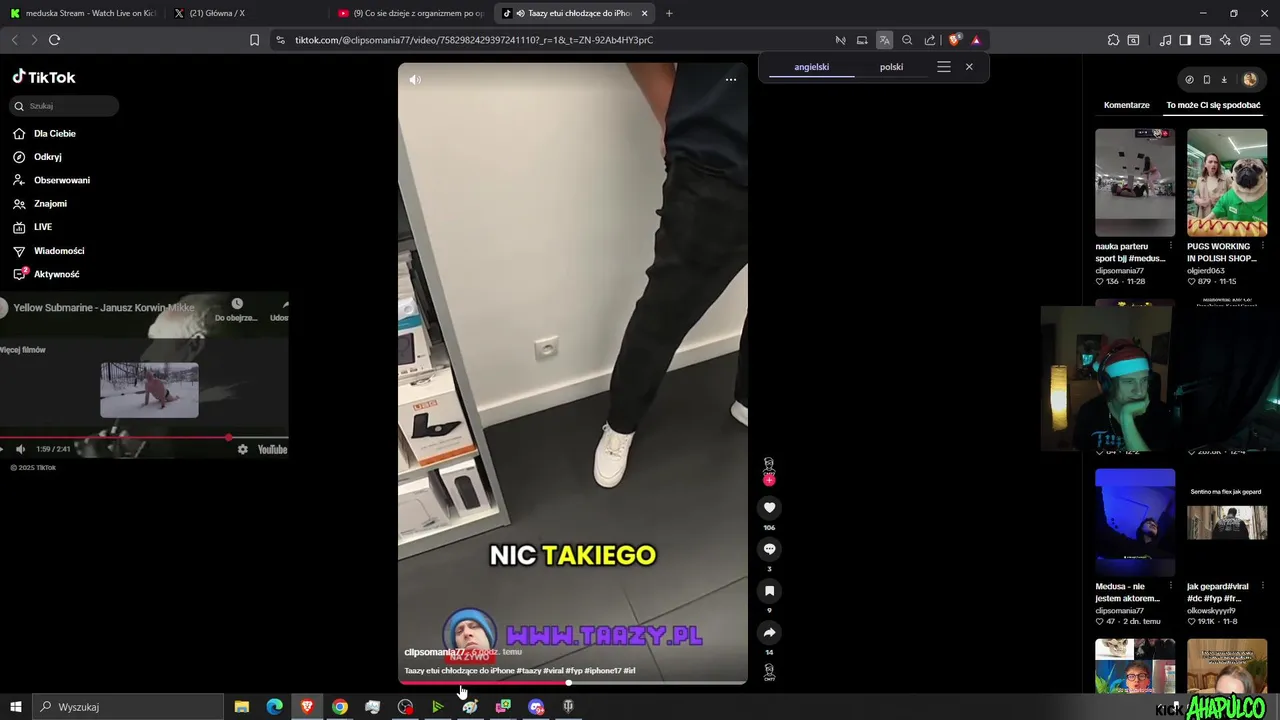Open the TikTok profile avatar

pos(1250,79)
